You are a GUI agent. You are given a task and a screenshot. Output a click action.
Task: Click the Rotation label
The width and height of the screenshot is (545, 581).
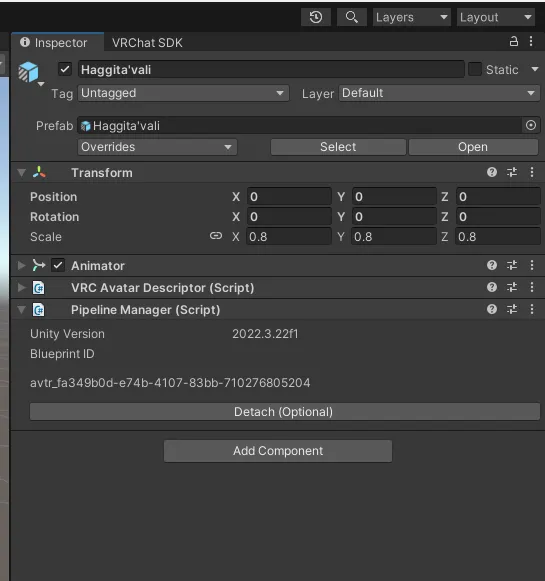pyautogui.click(x=54, y=217)
